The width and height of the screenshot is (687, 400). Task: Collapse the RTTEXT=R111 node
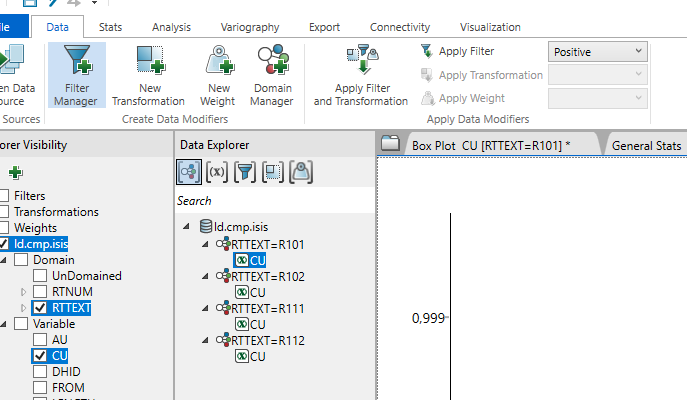pyautogui.click(x=205, y=308)
